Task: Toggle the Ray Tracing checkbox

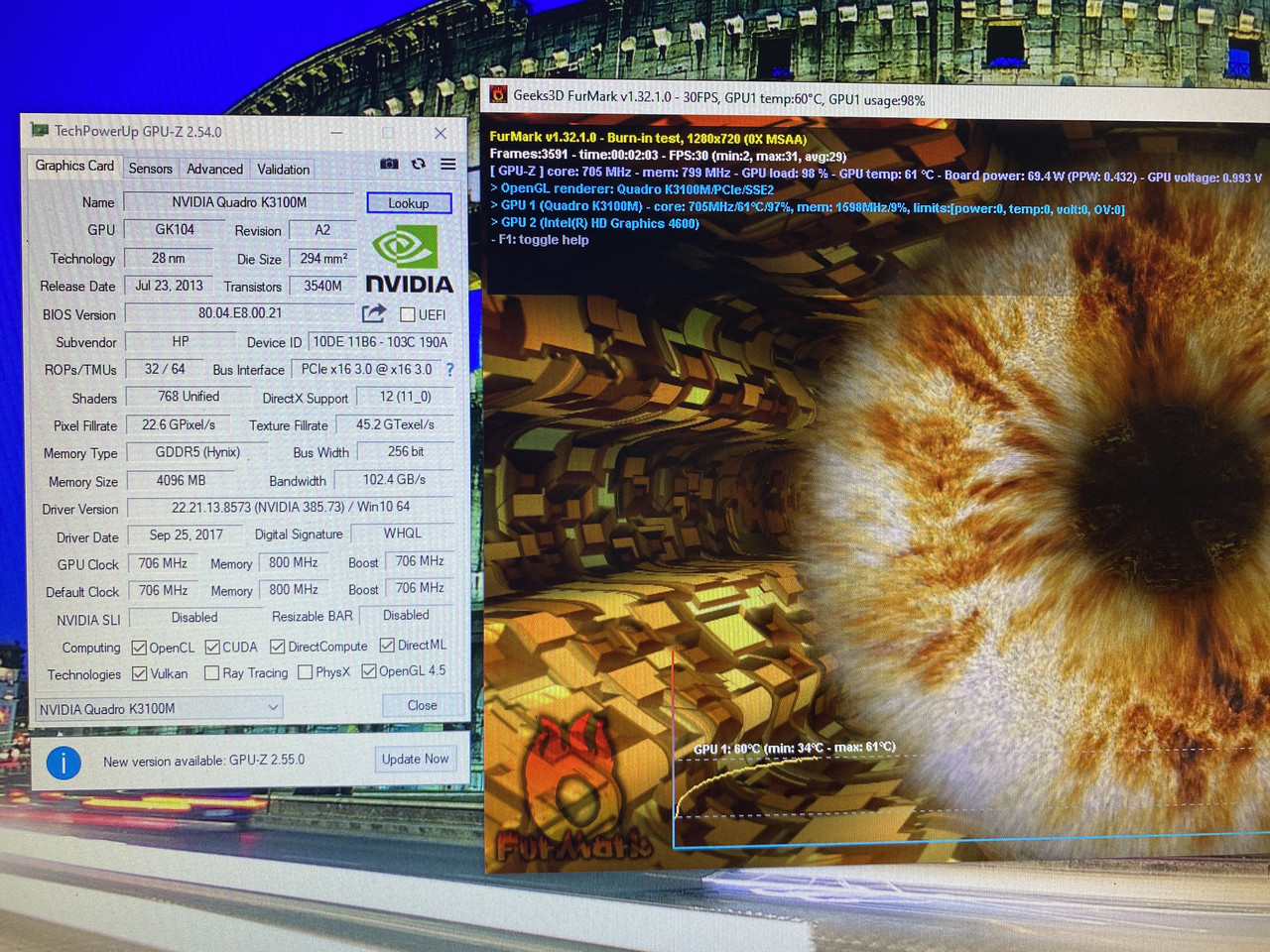Action: click(x=211, y=673)
